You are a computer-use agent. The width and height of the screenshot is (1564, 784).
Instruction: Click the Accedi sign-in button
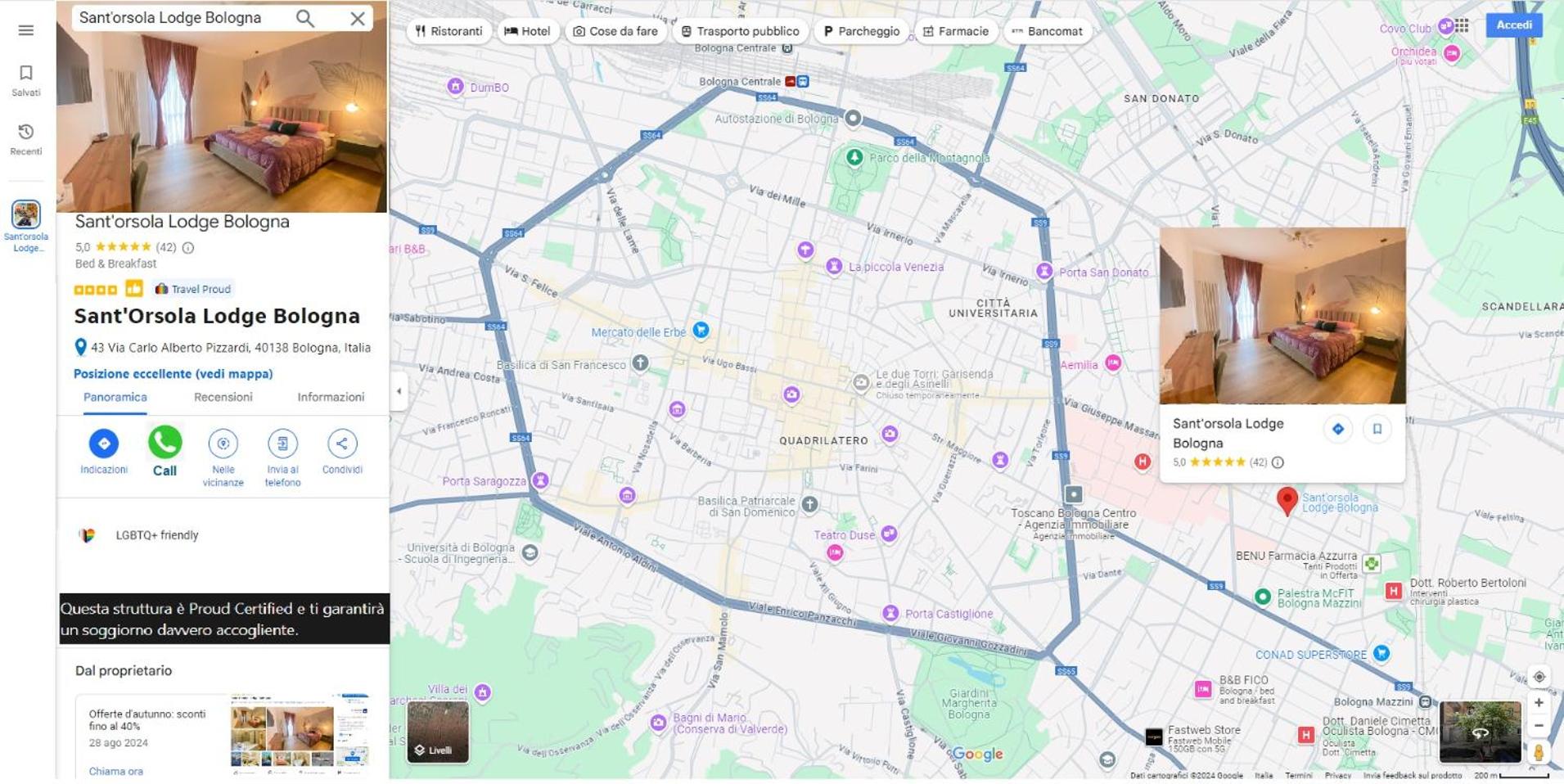point(1514,25)
